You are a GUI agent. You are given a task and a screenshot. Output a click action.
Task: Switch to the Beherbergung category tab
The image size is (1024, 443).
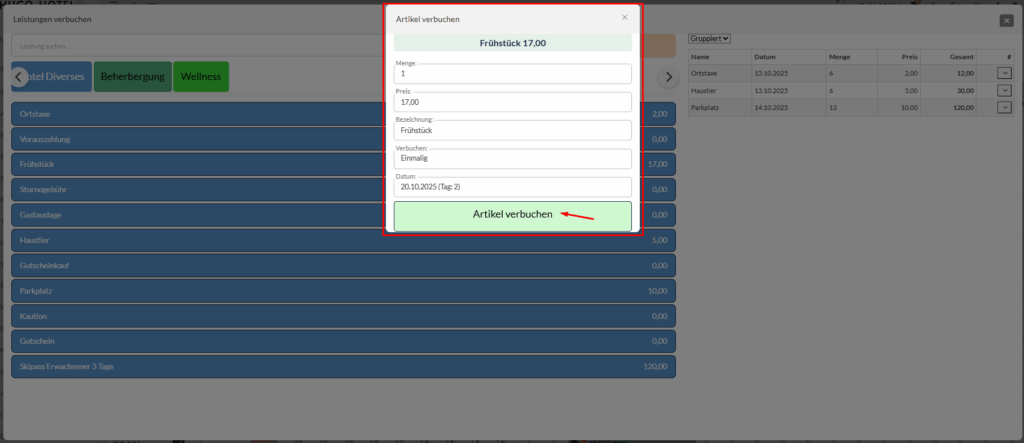tap(132, 77)
